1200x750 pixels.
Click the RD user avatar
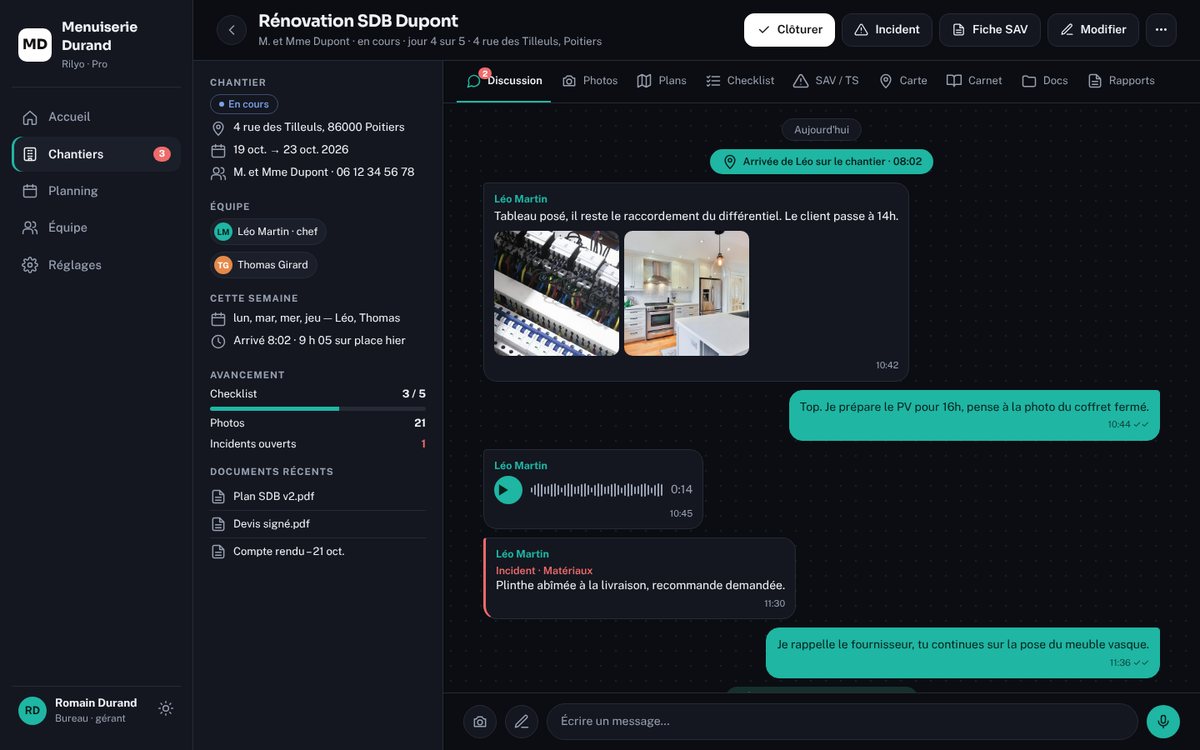point(32,710)
